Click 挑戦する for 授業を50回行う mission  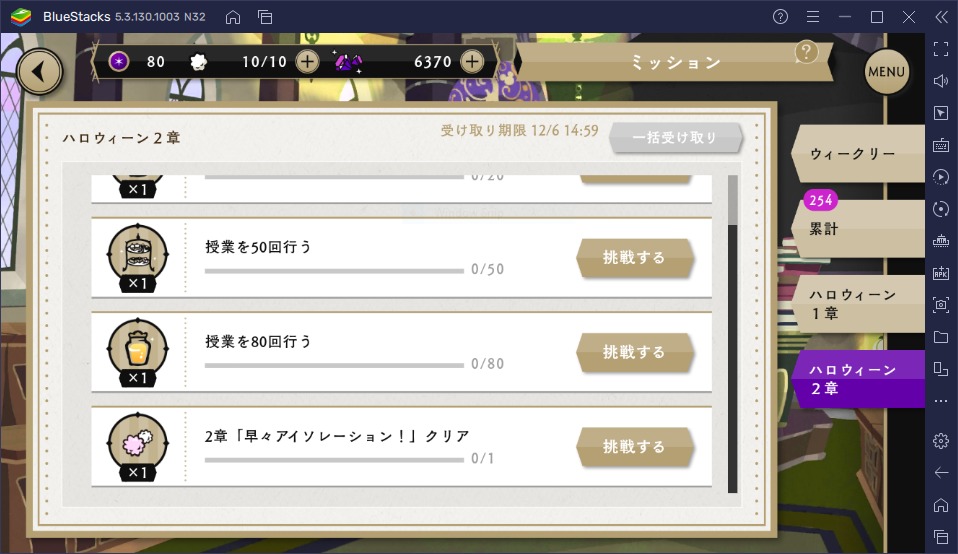click(x=634, y=257)
